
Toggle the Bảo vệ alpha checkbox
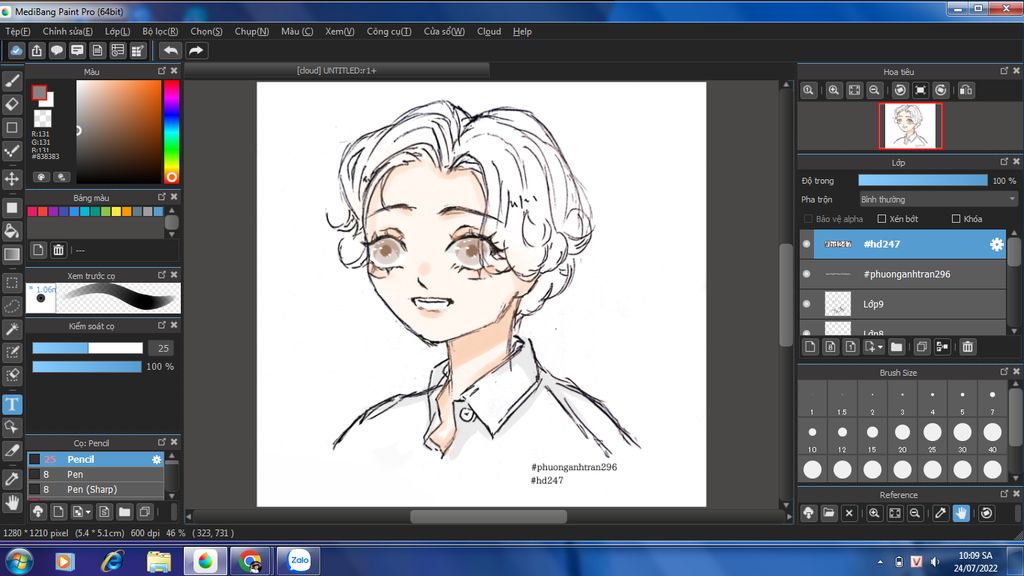[808, 219]
